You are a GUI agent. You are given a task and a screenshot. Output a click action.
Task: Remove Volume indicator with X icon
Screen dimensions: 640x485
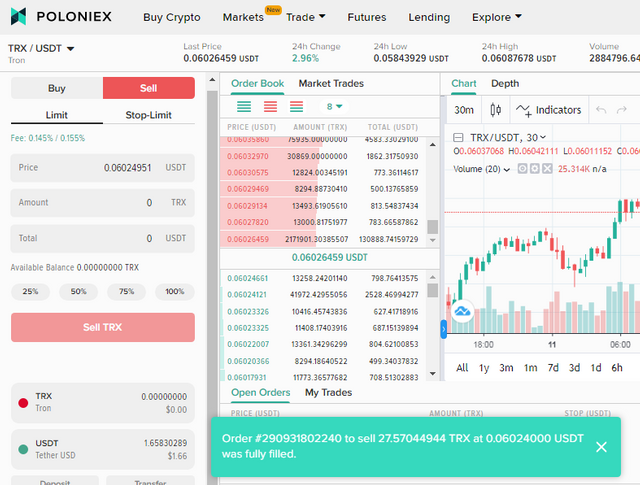pyautogui.click(x=547, y=169)
